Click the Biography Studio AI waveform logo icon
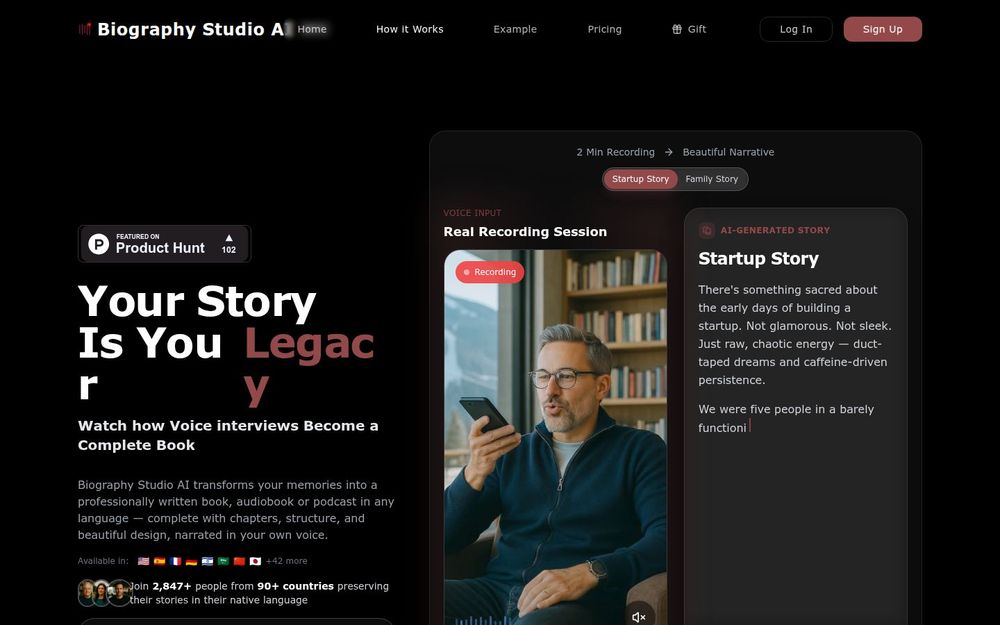This screenshot has height=625, width=1000. point(85,29)
